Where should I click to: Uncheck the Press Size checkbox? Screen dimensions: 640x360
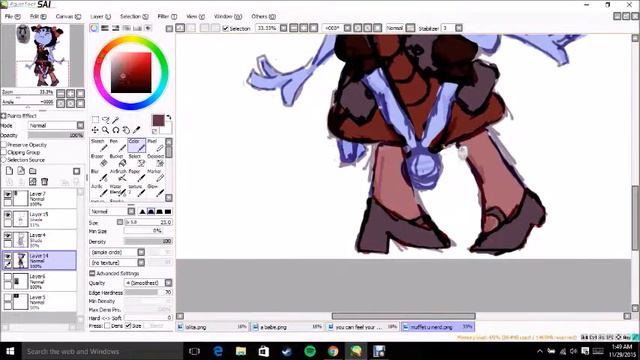click(x=129, y=325)
